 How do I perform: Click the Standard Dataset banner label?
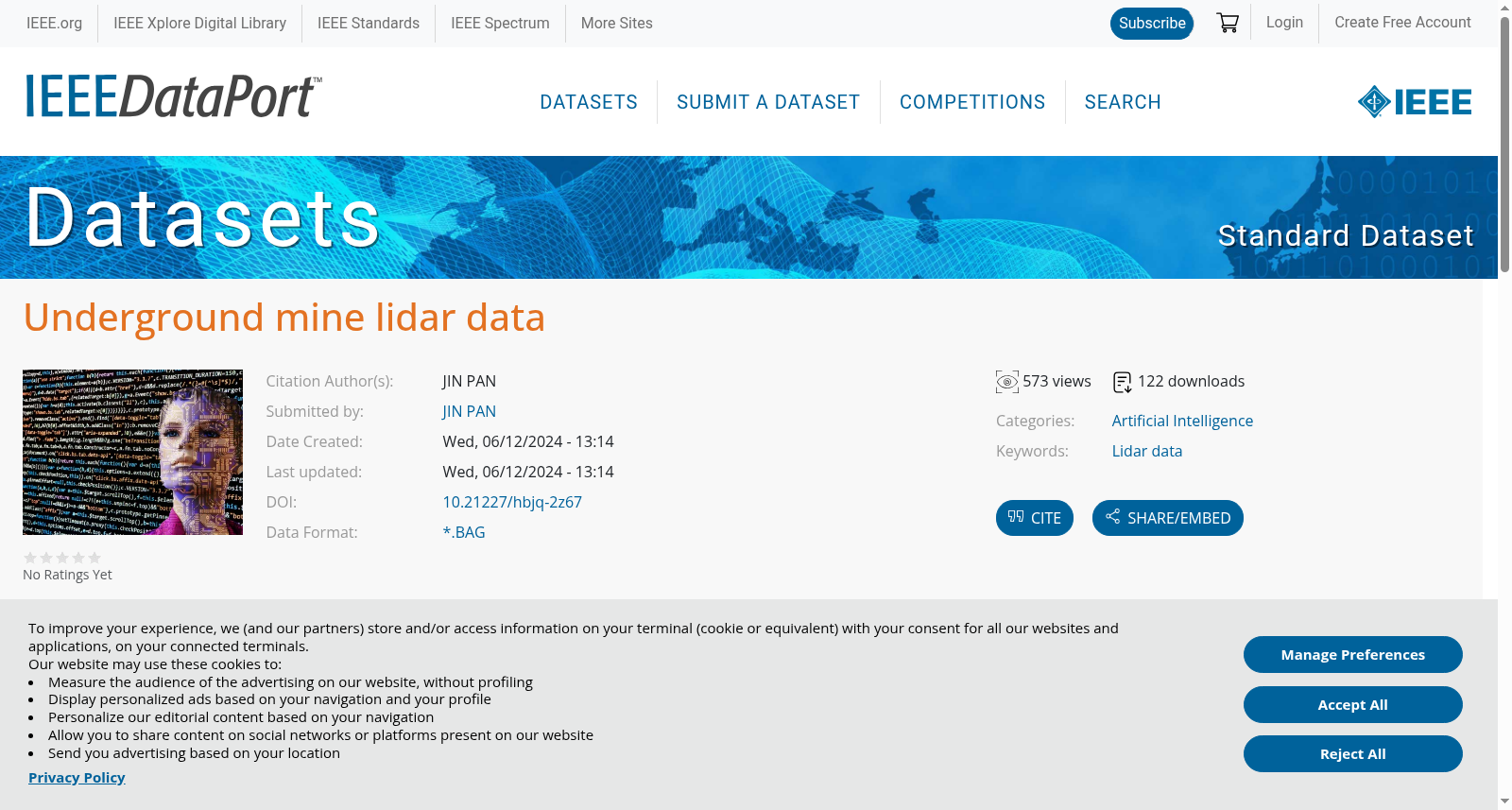click(1346, 235)
